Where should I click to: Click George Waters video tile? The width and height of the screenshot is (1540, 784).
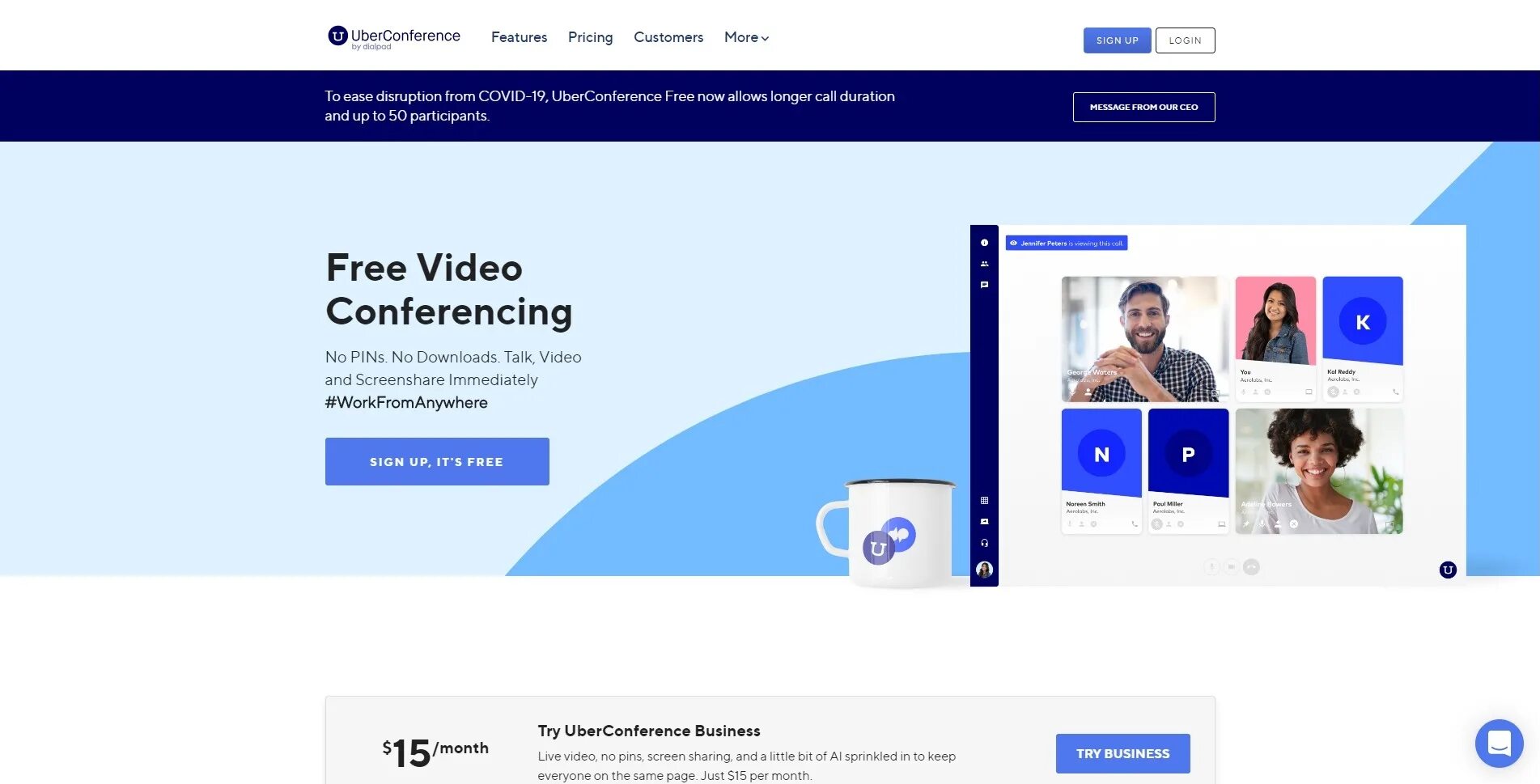click(1145, 339)
